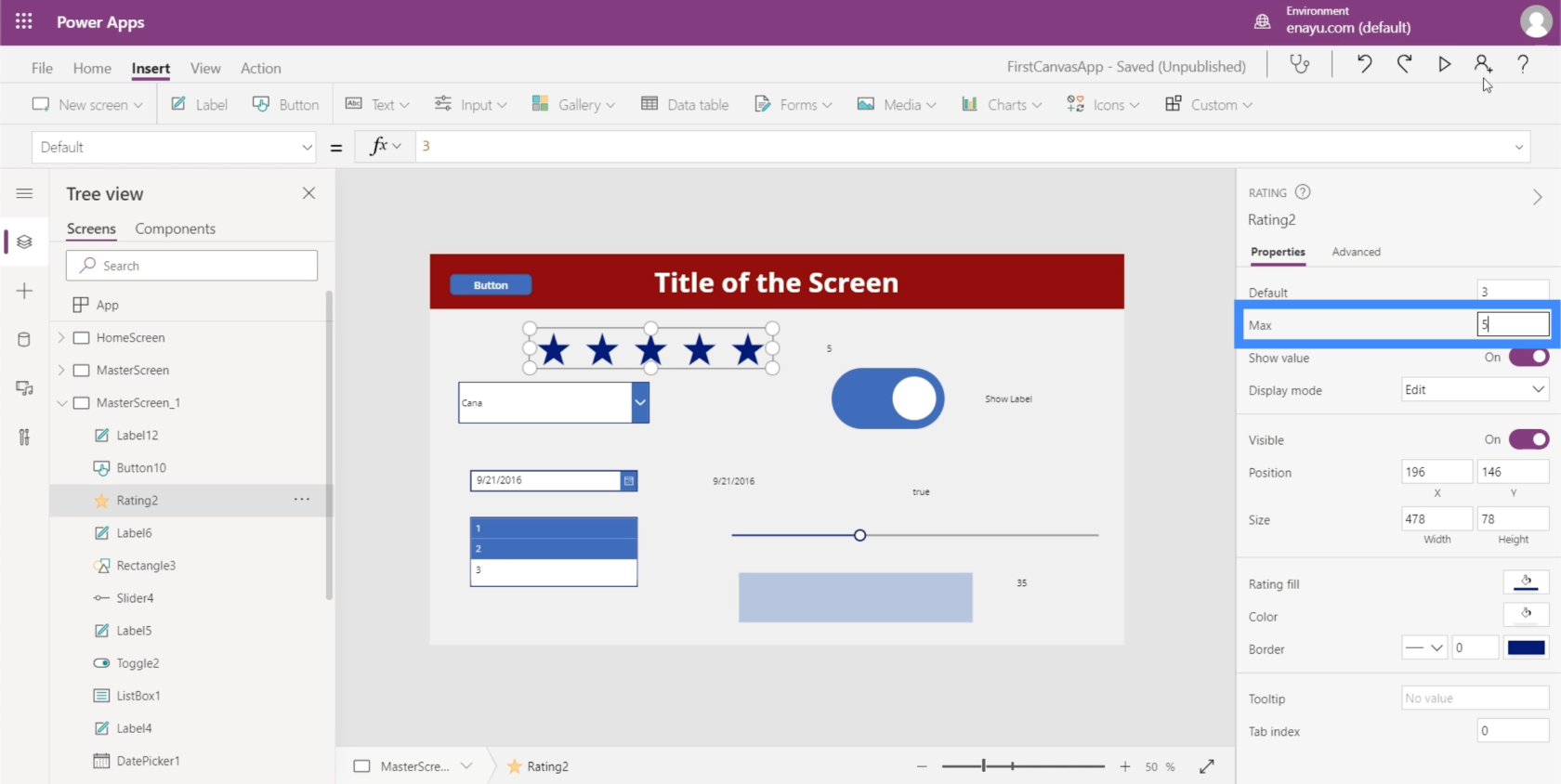Open the Media pane icon in sidebar

24,388
